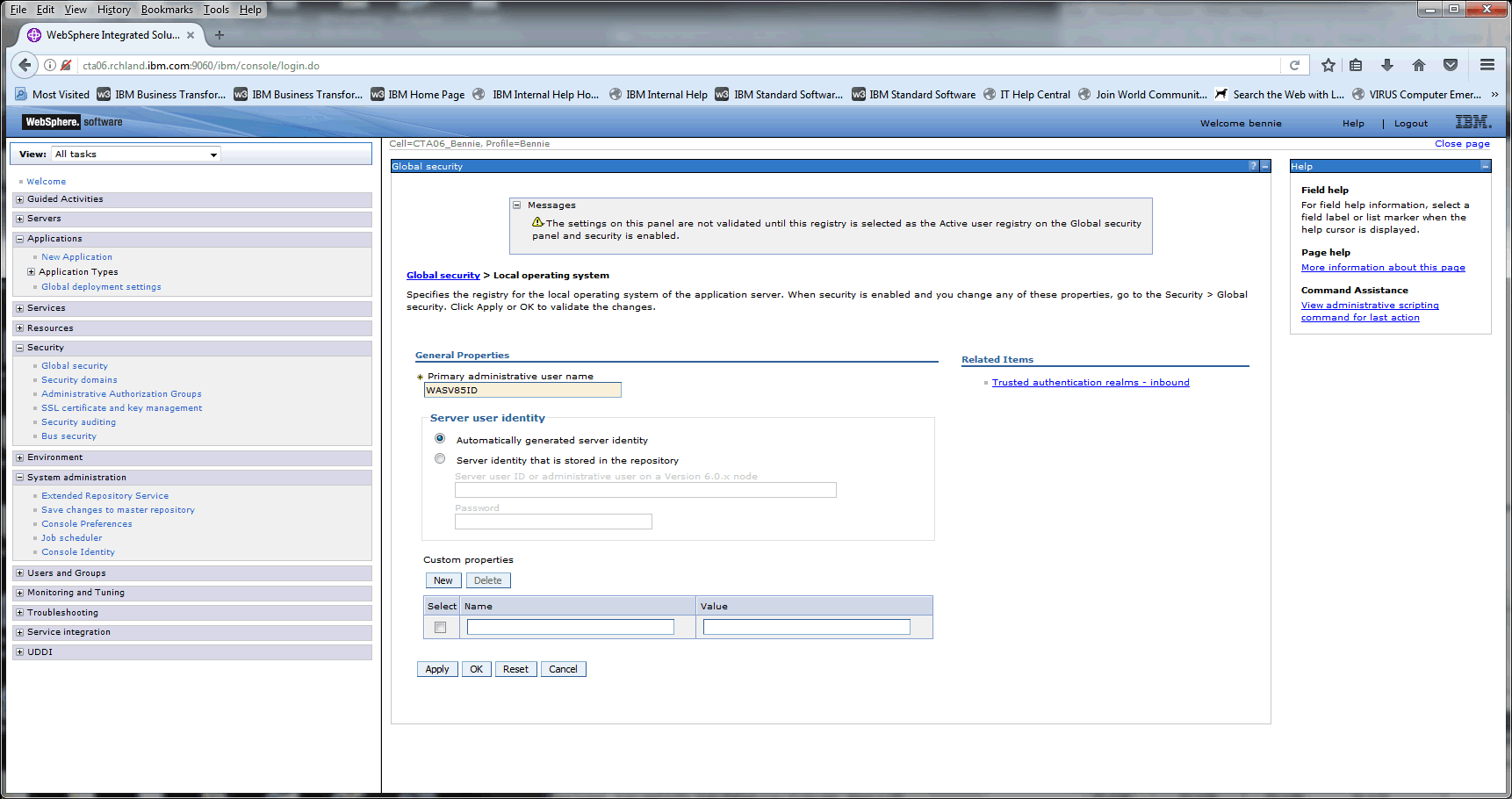Click the Cancel button
1512x799 pixels.
563,669
